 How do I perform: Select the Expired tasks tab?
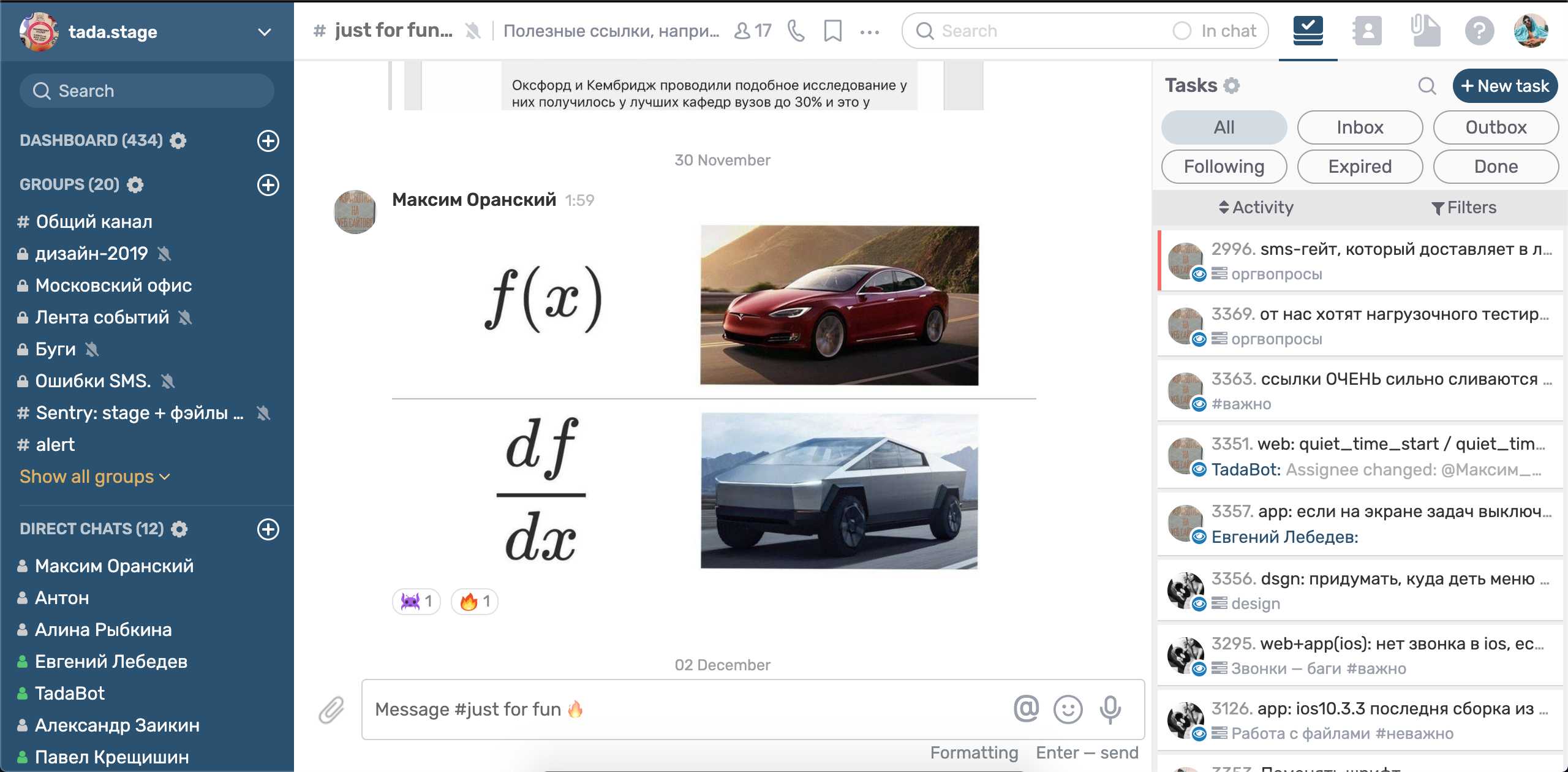(1360, 167)
